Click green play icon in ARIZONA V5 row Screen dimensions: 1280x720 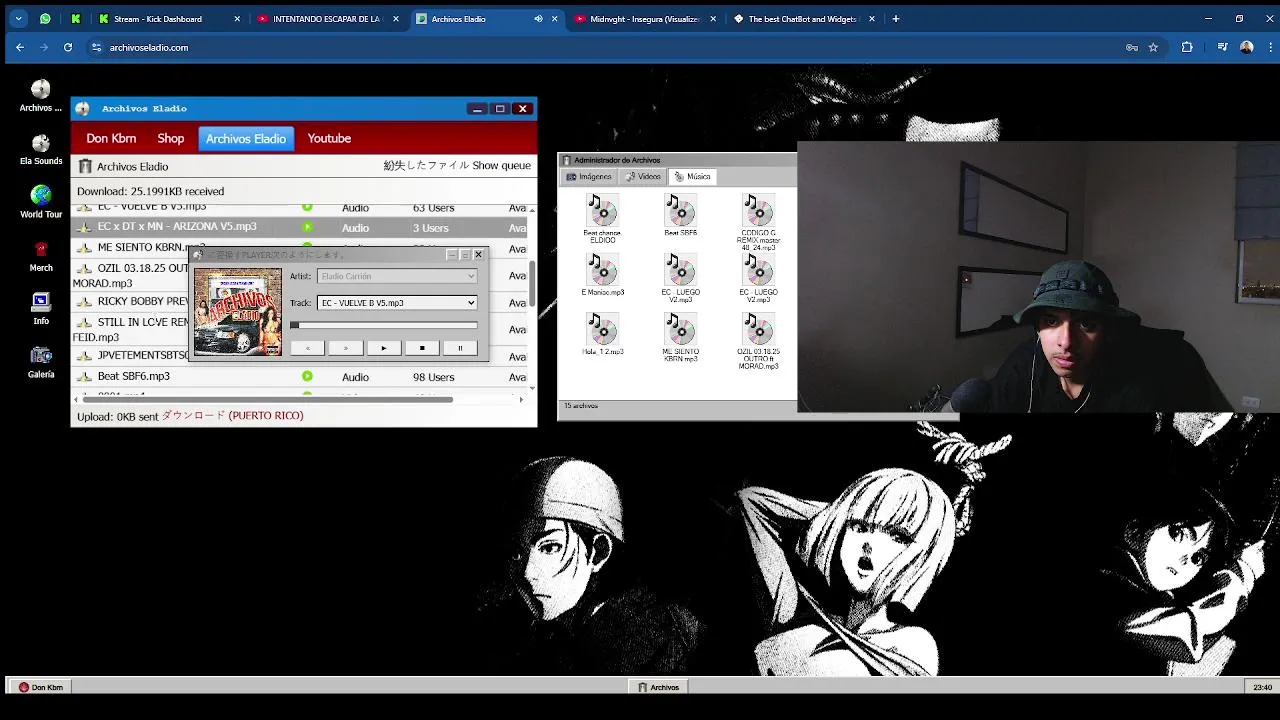tap(307, 227)
